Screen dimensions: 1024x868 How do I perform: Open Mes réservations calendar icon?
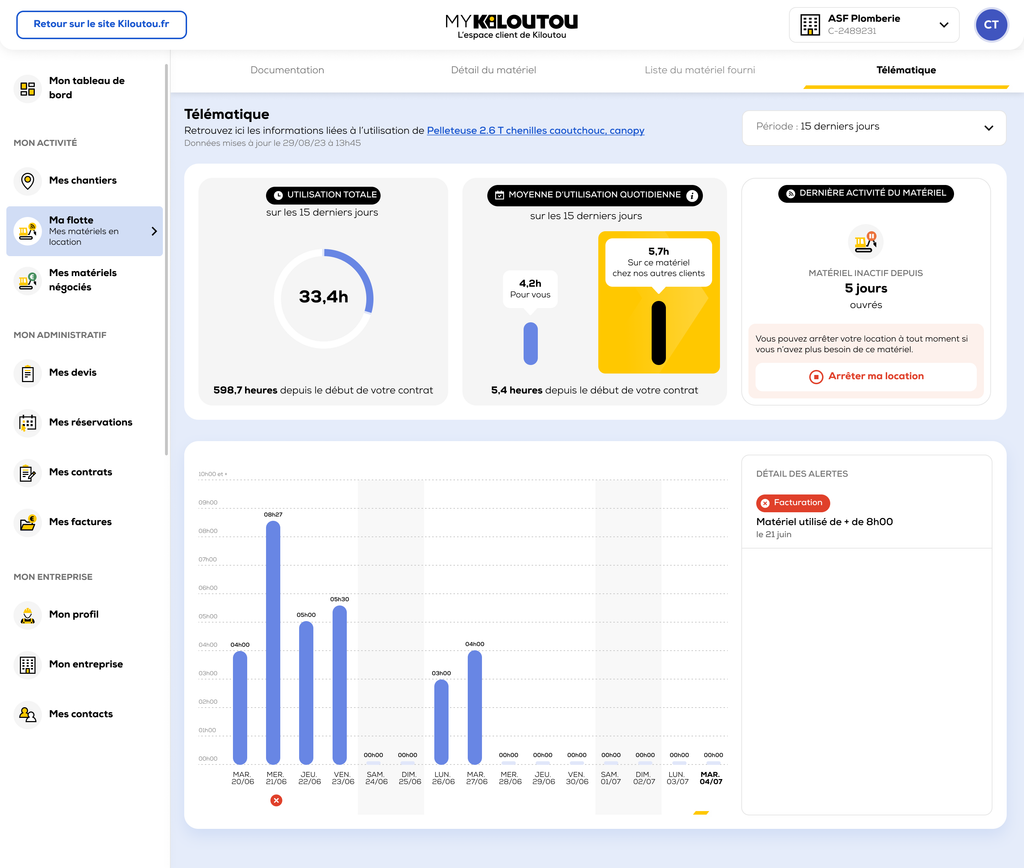27,423
